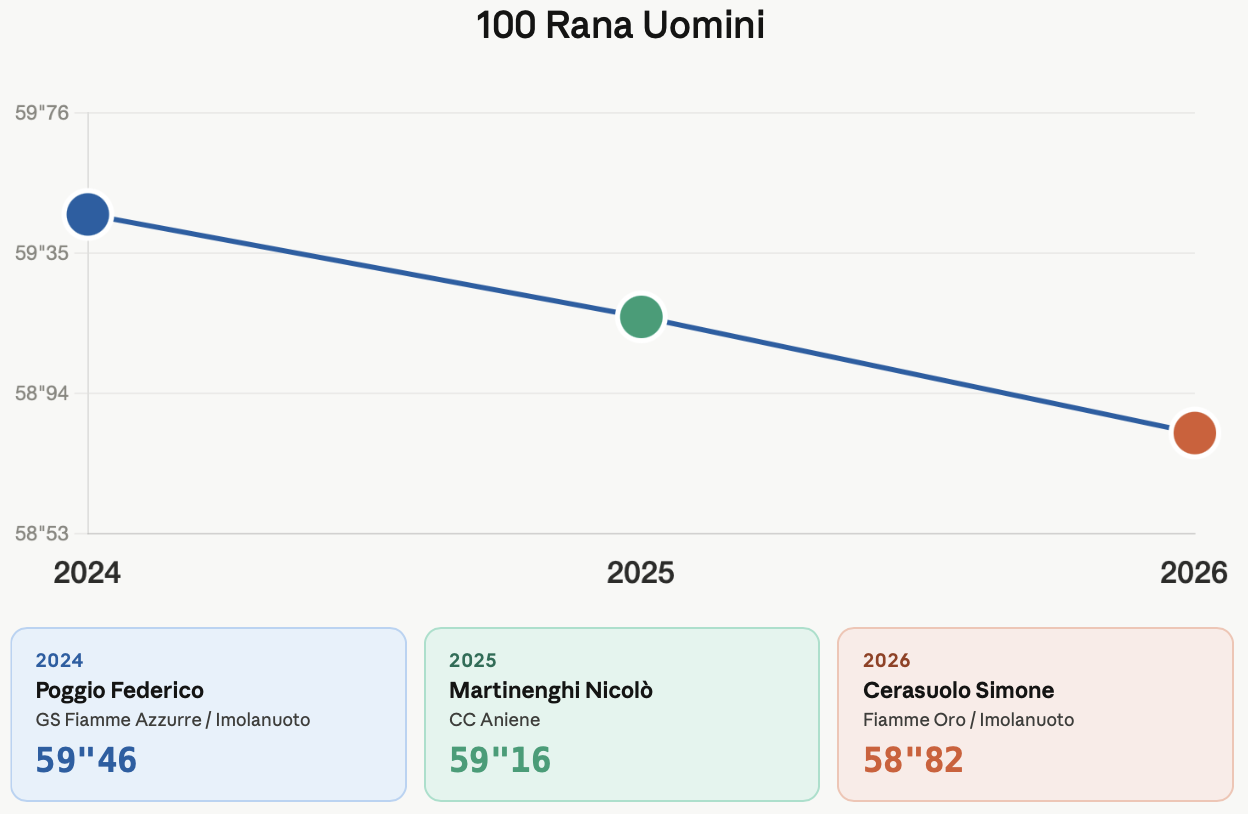Select the green 2025 data point
This screenshot has width=1248, height=814.
tap(641, 317)
